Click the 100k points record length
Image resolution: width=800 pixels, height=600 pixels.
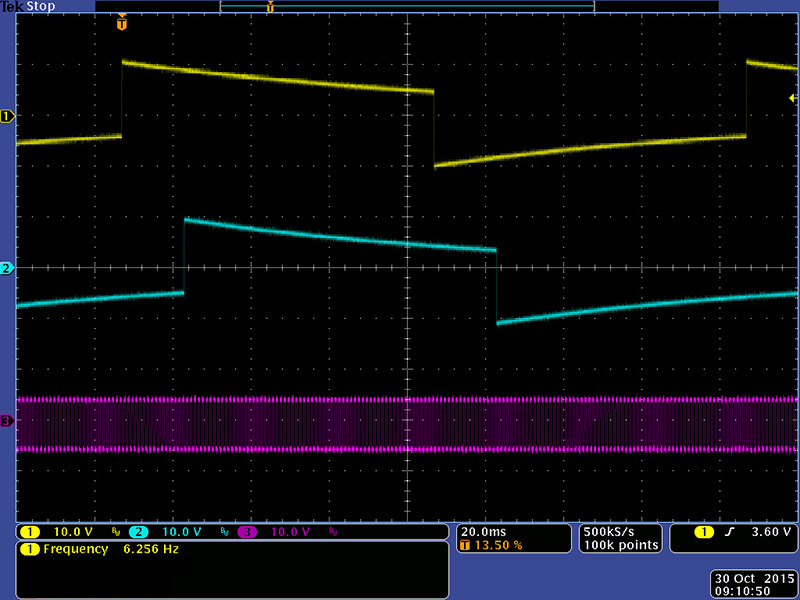[621, 545]
